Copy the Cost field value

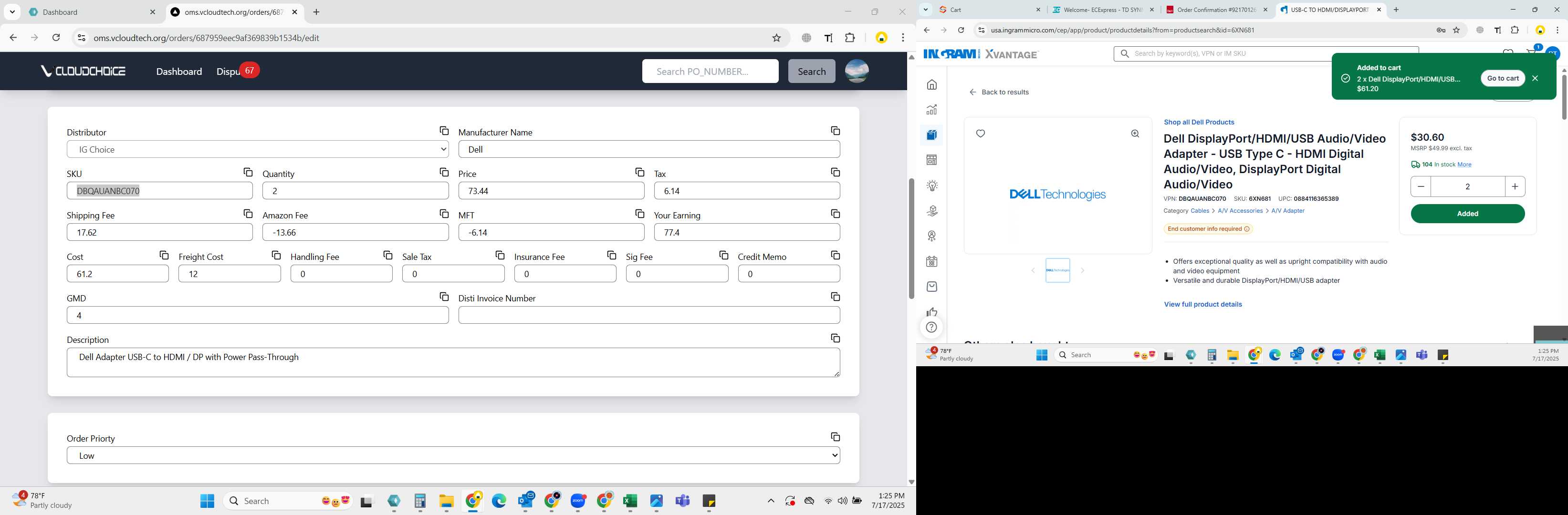164,255
